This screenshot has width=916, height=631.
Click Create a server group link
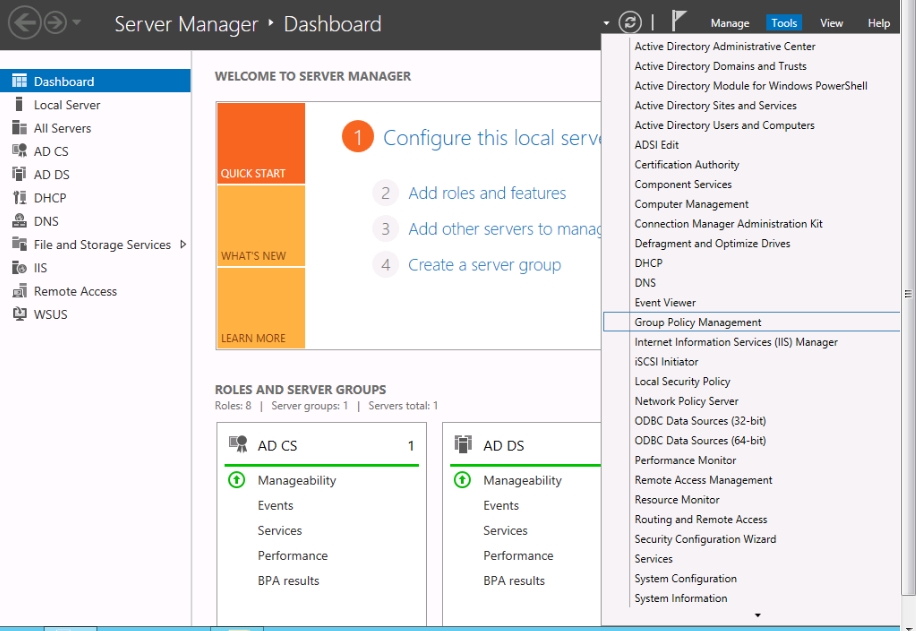(484, 265)
